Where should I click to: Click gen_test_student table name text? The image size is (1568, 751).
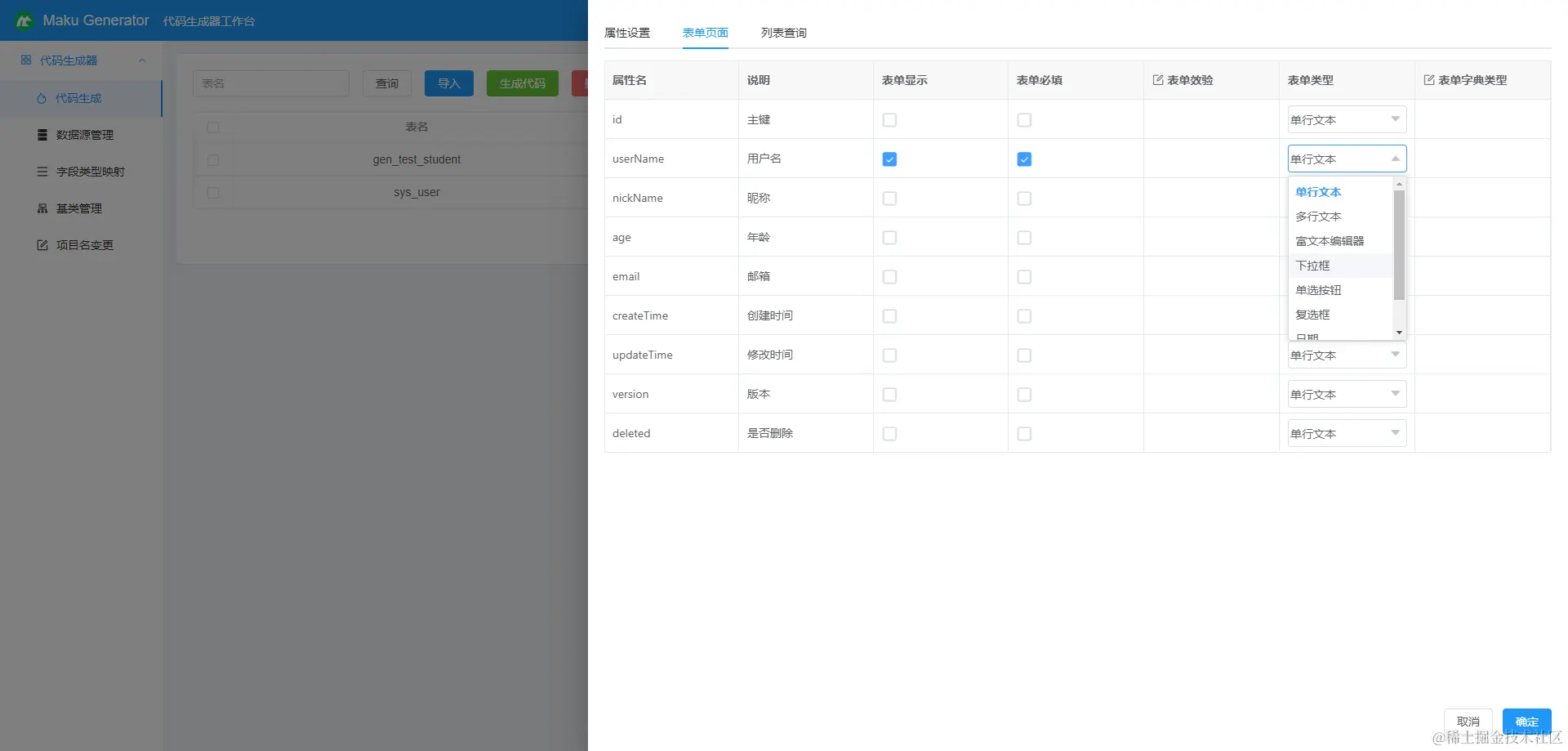416,159
